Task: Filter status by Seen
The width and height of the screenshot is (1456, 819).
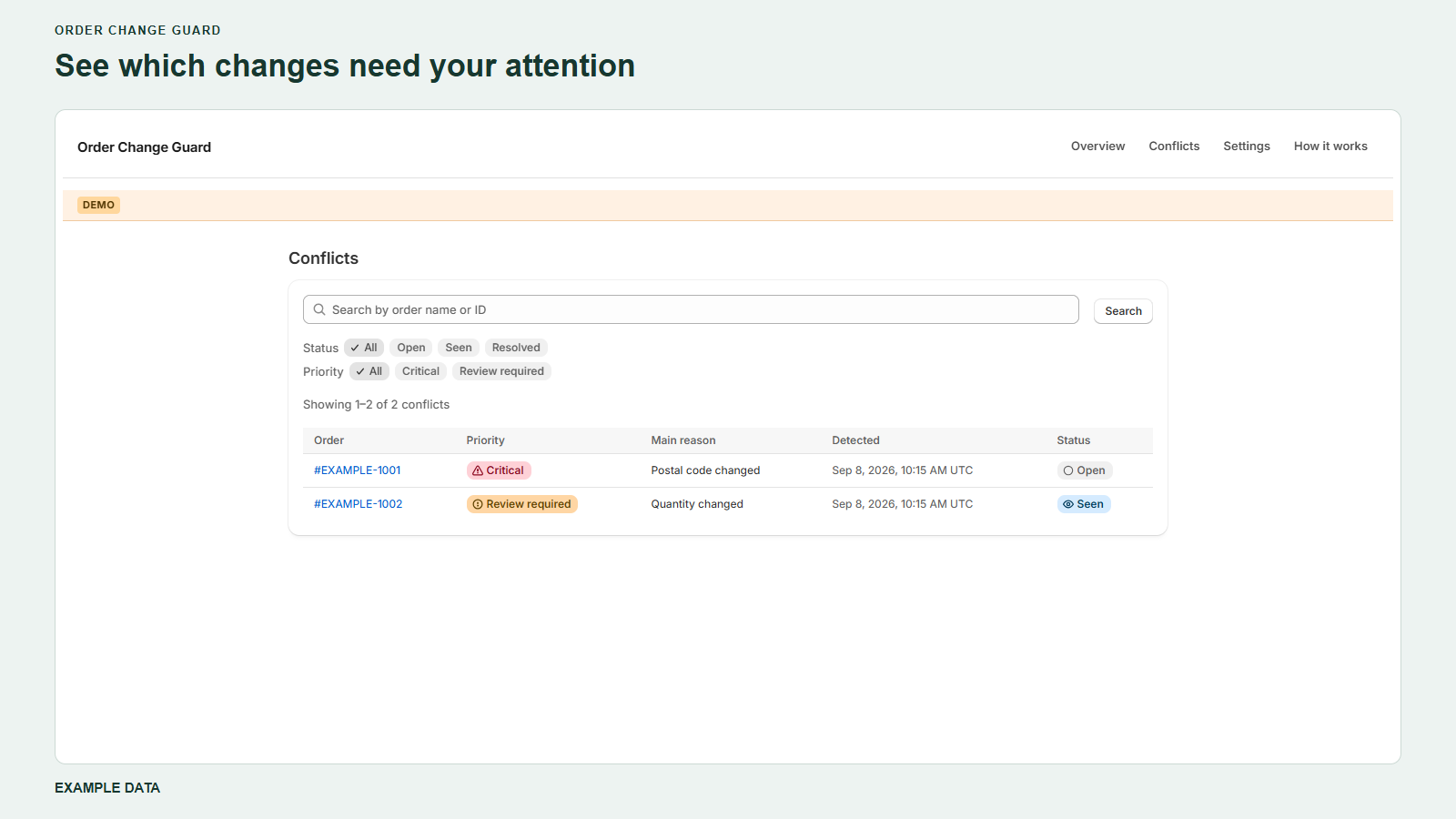Action: pyautogui.click(x=459, y=348)
